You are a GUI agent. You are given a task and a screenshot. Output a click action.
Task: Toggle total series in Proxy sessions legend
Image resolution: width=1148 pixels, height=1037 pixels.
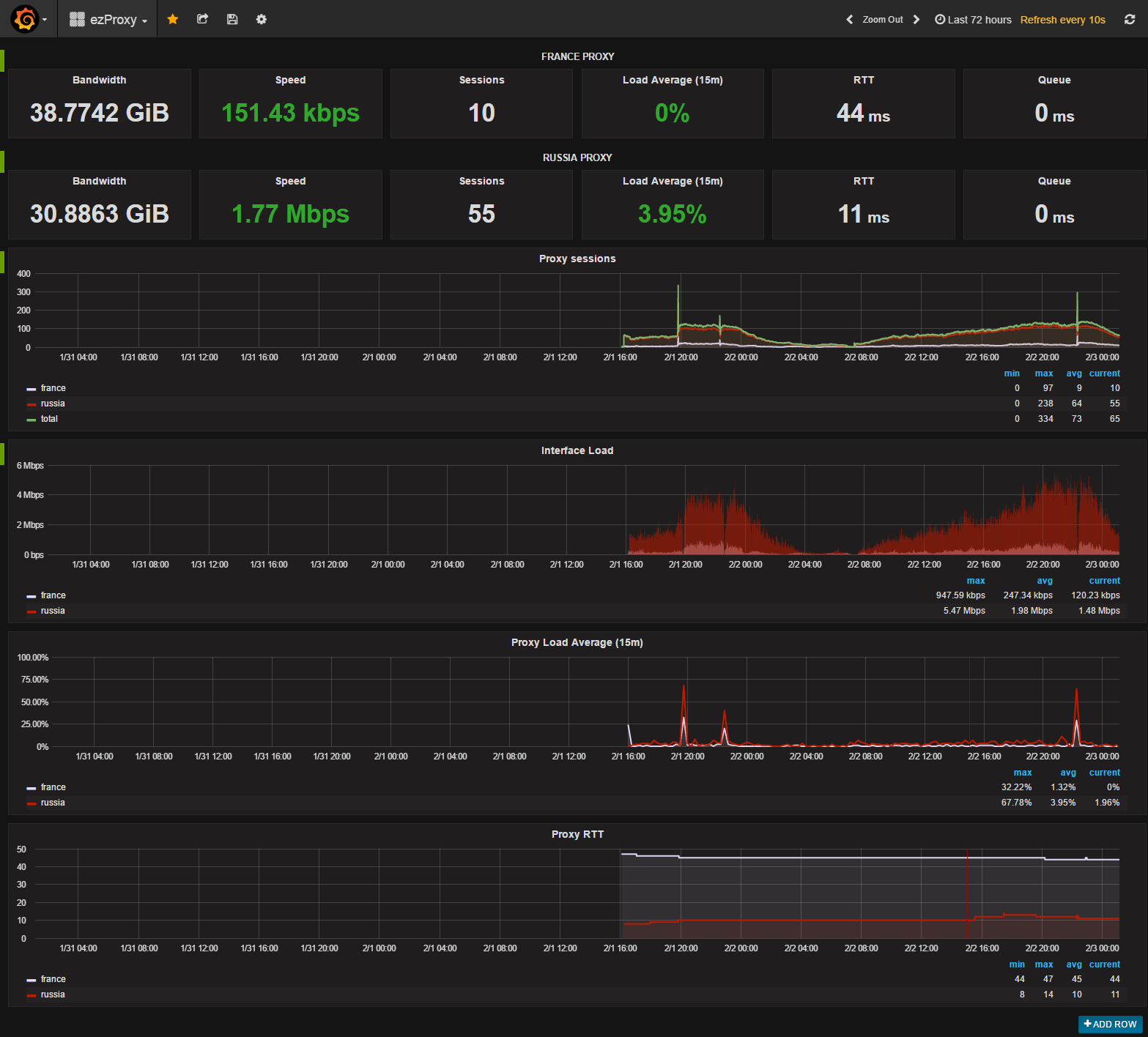pyautogui.click(x=49, y=419)
